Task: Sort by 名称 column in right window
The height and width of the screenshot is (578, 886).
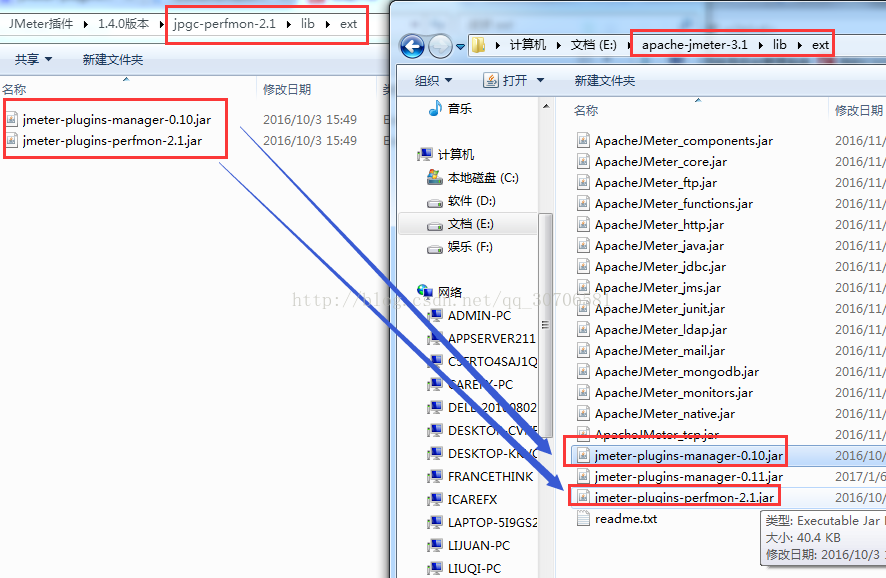Action: [585, 110]
